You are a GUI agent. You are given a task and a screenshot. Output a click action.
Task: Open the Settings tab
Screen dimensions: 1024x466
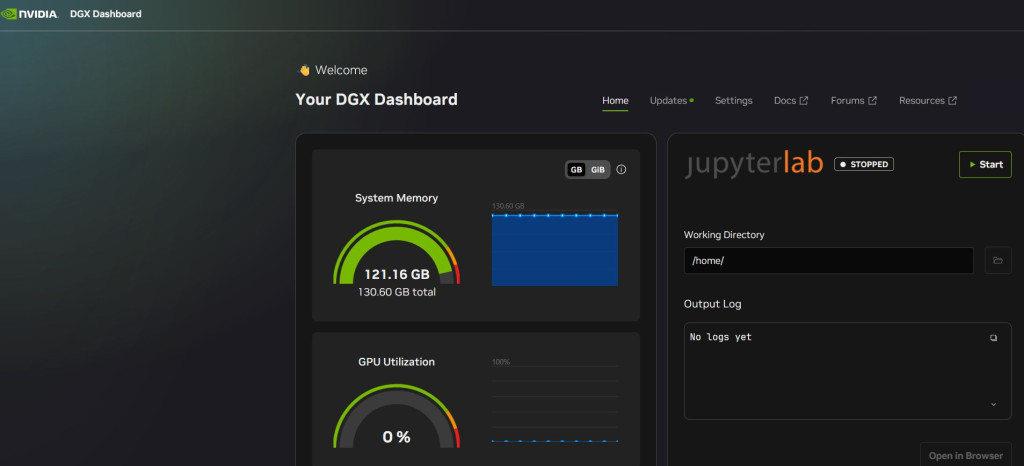tap(733, 101)
